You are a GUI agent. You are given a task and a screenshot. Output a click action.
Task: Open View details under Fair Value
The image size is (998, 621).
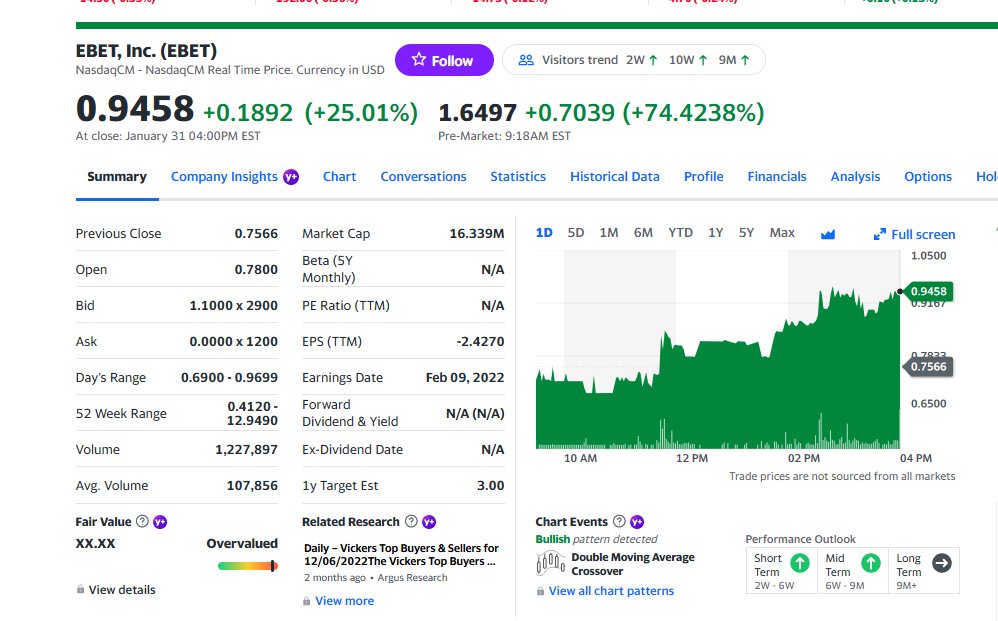(x=122, y=590)
